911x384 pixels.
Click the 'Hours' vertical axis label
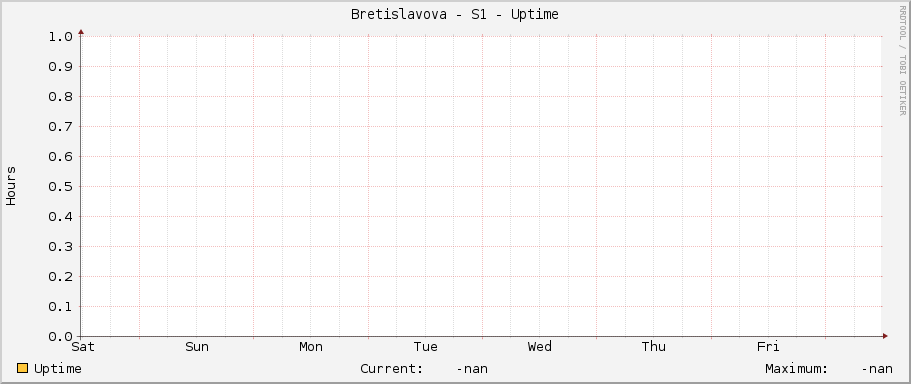(x=11, y=186)
